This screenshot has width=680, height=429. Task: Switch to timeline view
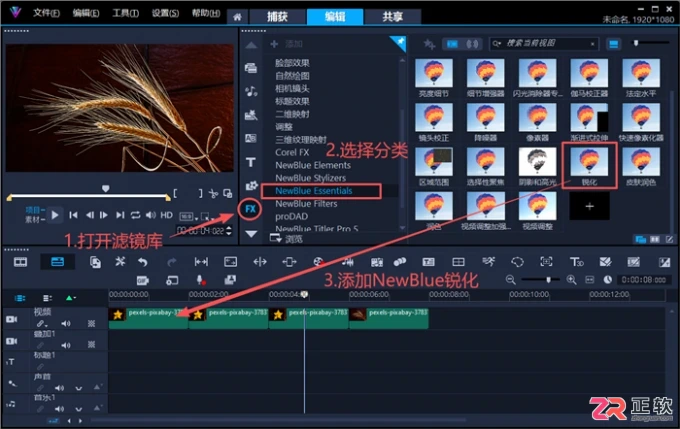coord(57,262)
